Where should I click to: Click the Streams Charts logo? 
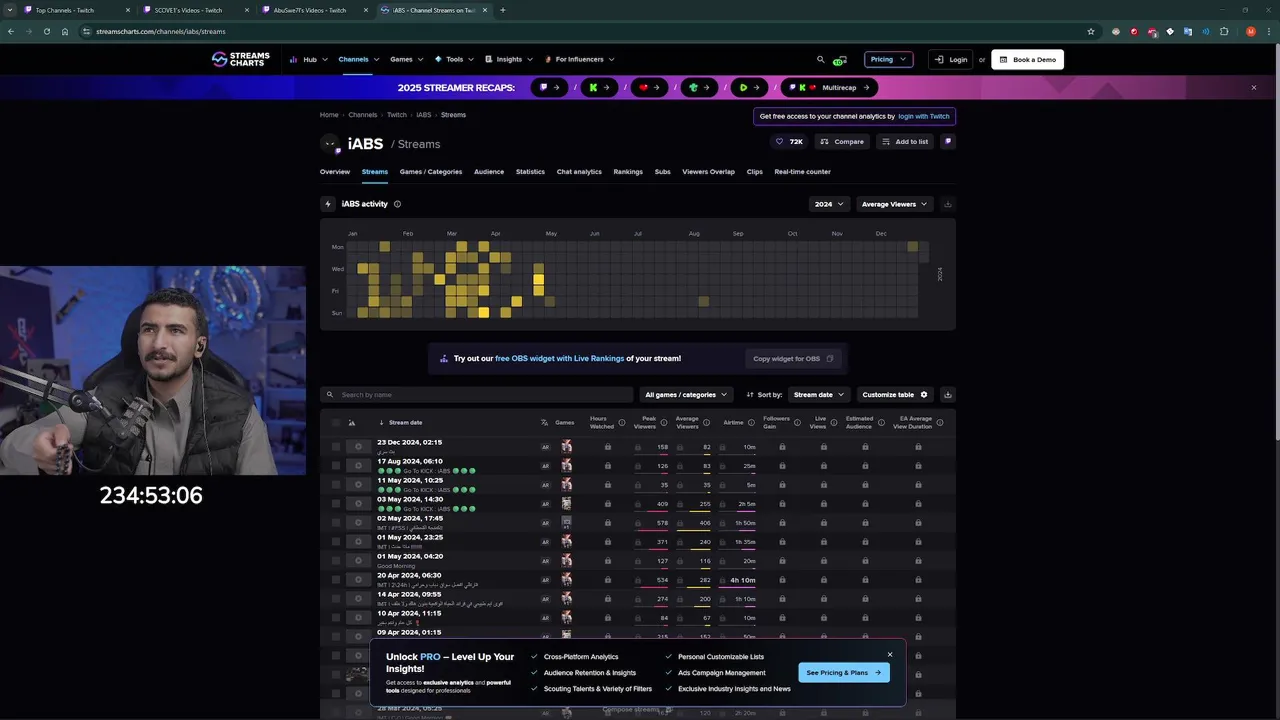[x=241, y=59]
